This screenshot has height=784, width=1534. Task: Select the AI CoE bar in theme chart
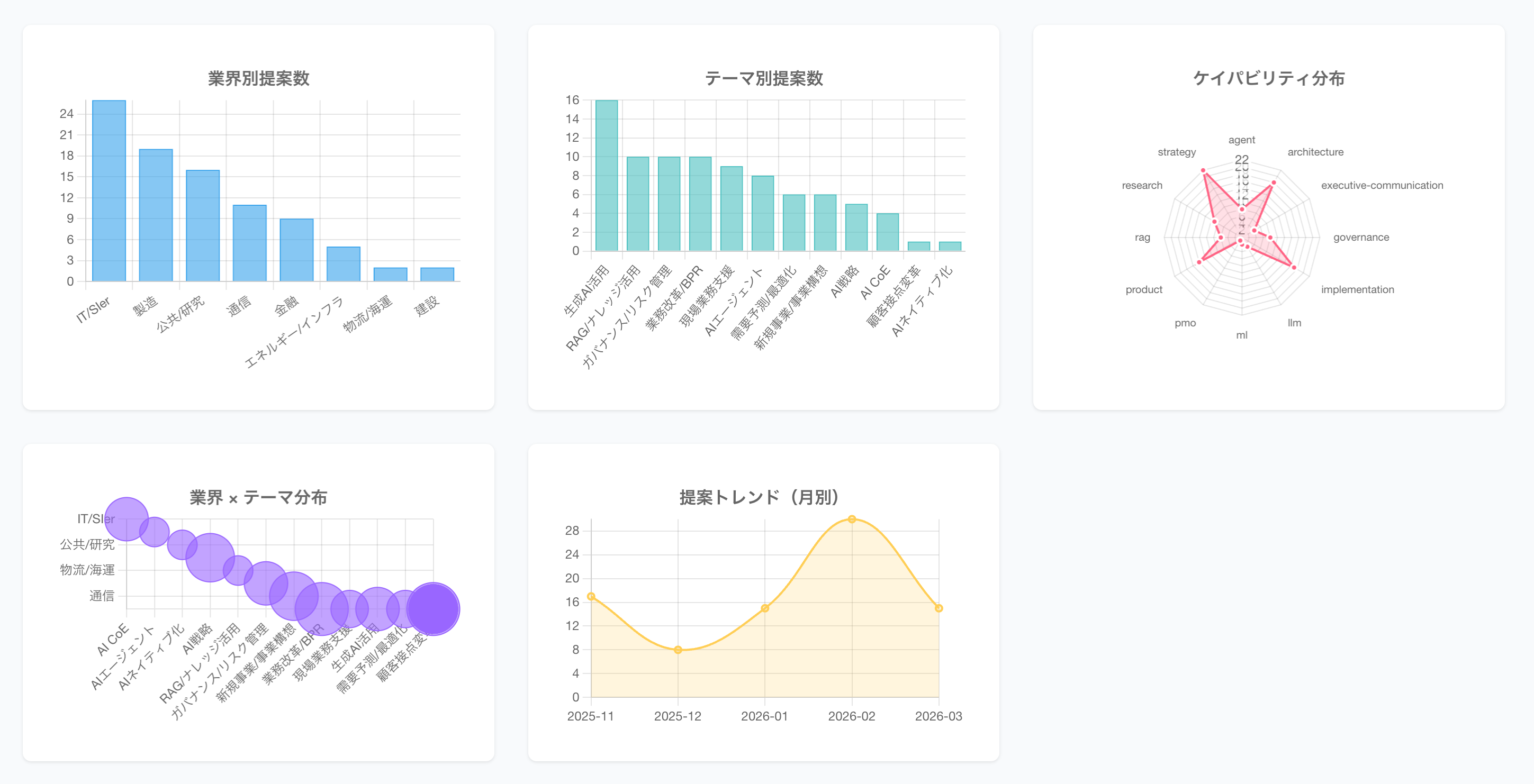887,232
